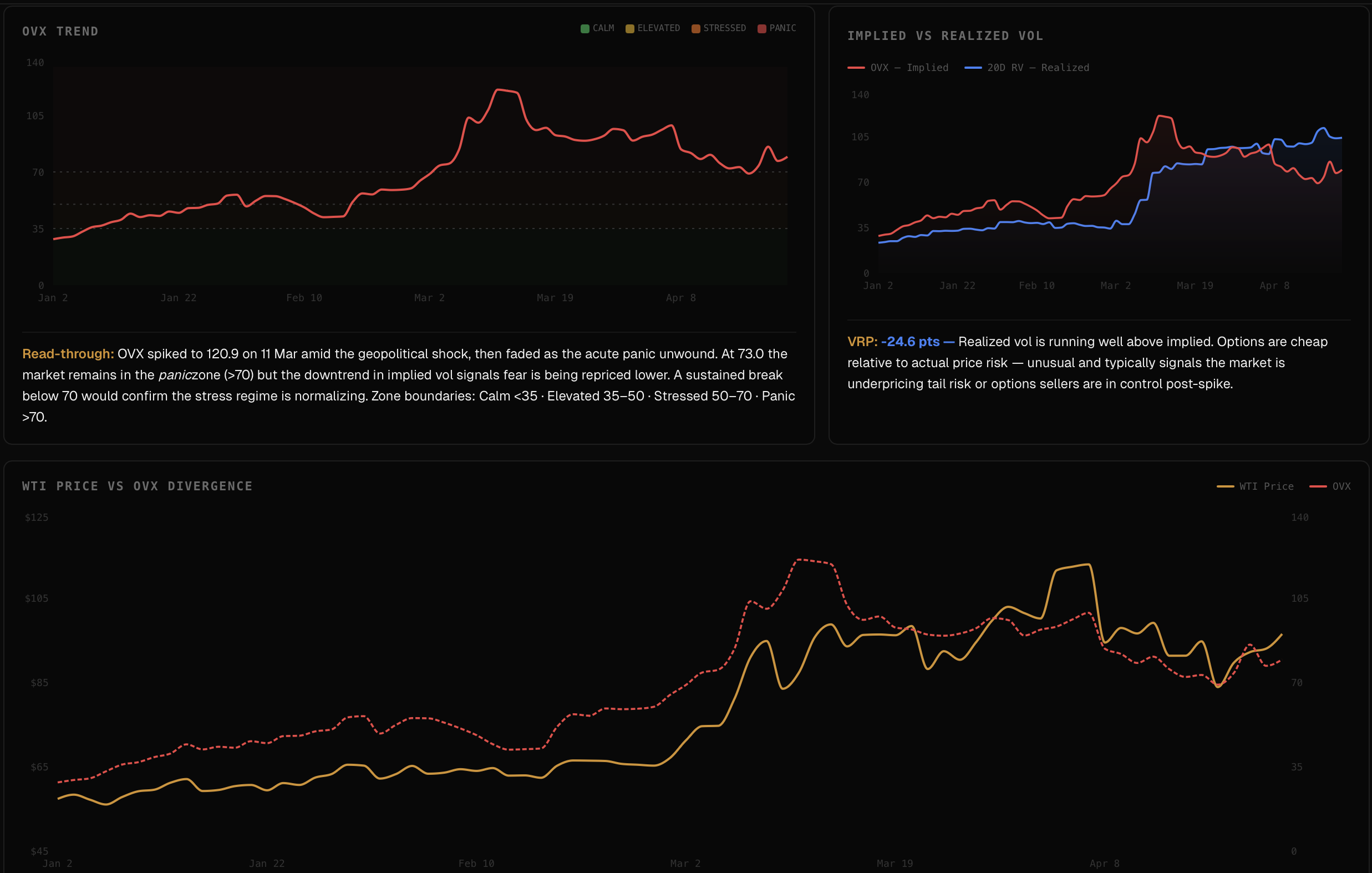Click the -24.6 pts value
The width and height of the screenshot is (1372, 873).
911,341
